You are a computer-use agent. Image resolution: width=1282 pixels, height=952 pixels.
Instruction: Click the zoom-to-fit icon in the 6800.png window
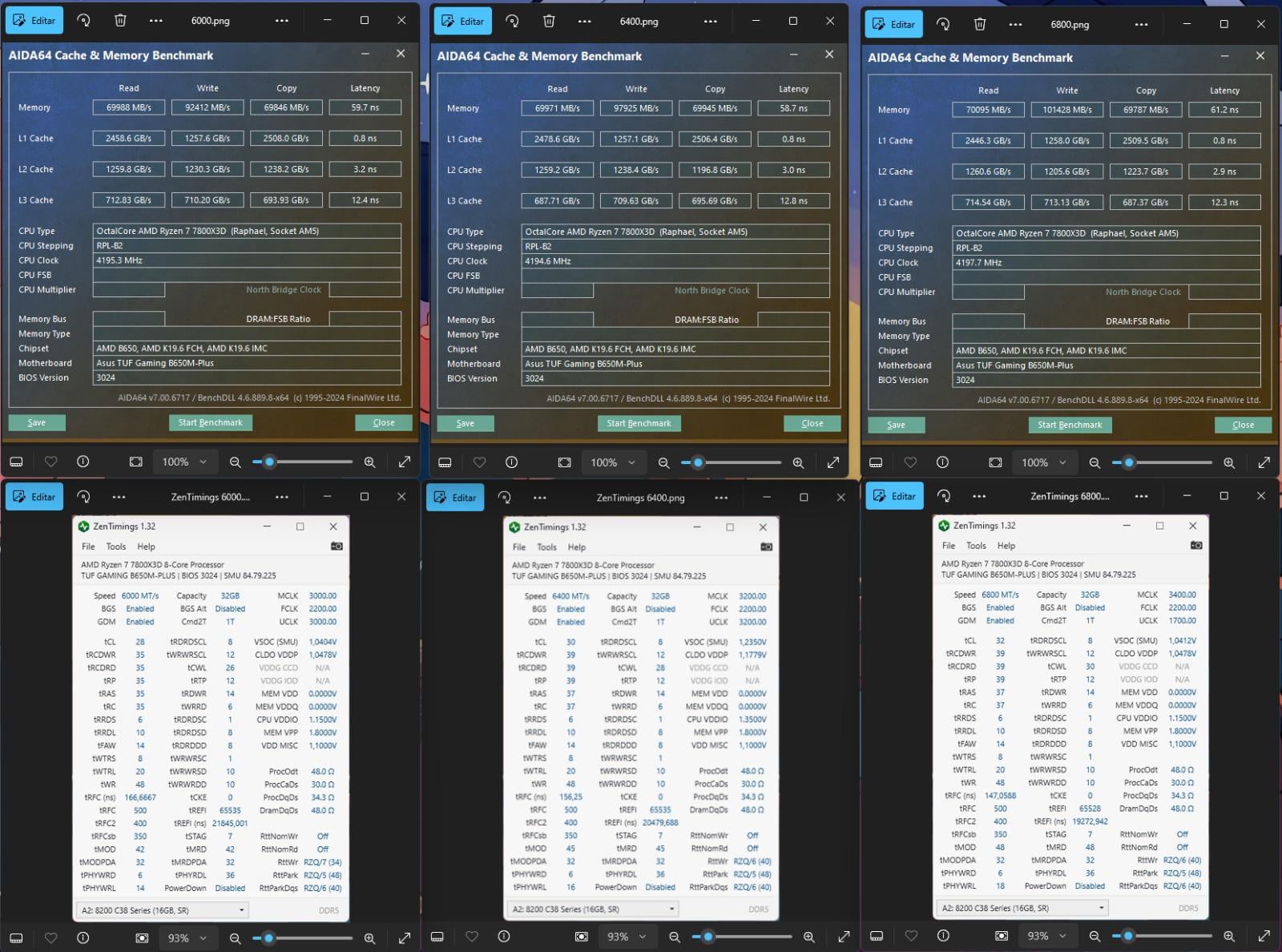tap(995, 462)
